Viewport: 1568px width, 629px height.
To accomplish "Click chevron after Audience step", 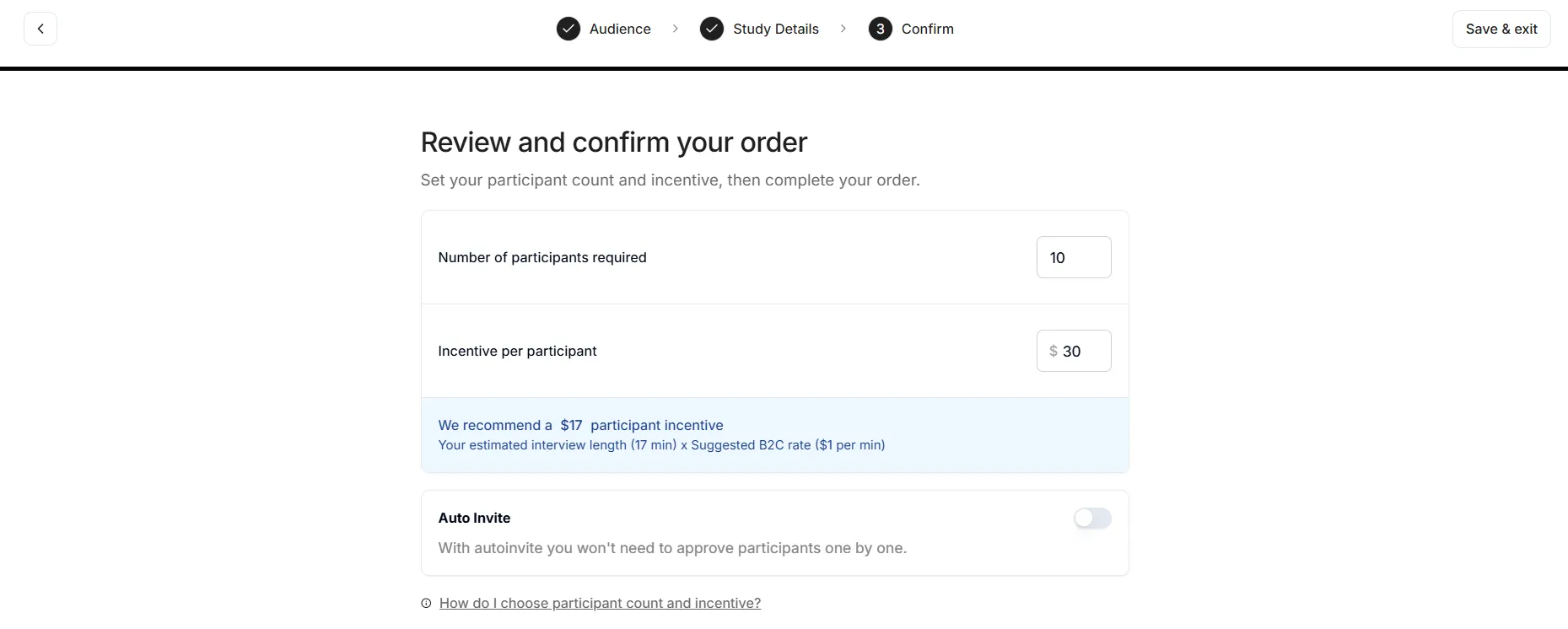I will (x=675, y=29).
